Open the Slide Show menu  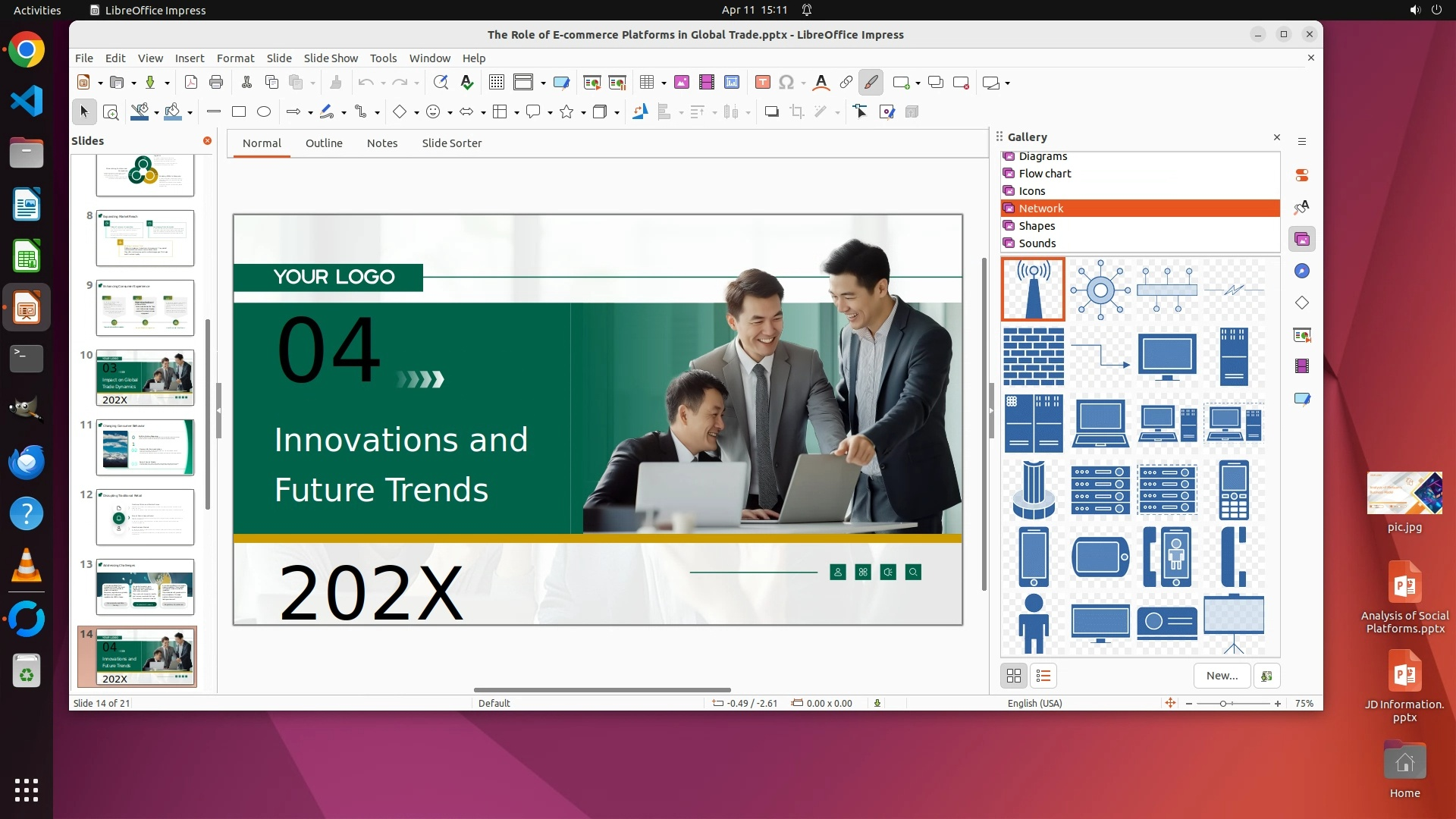[x=330, y=58]
